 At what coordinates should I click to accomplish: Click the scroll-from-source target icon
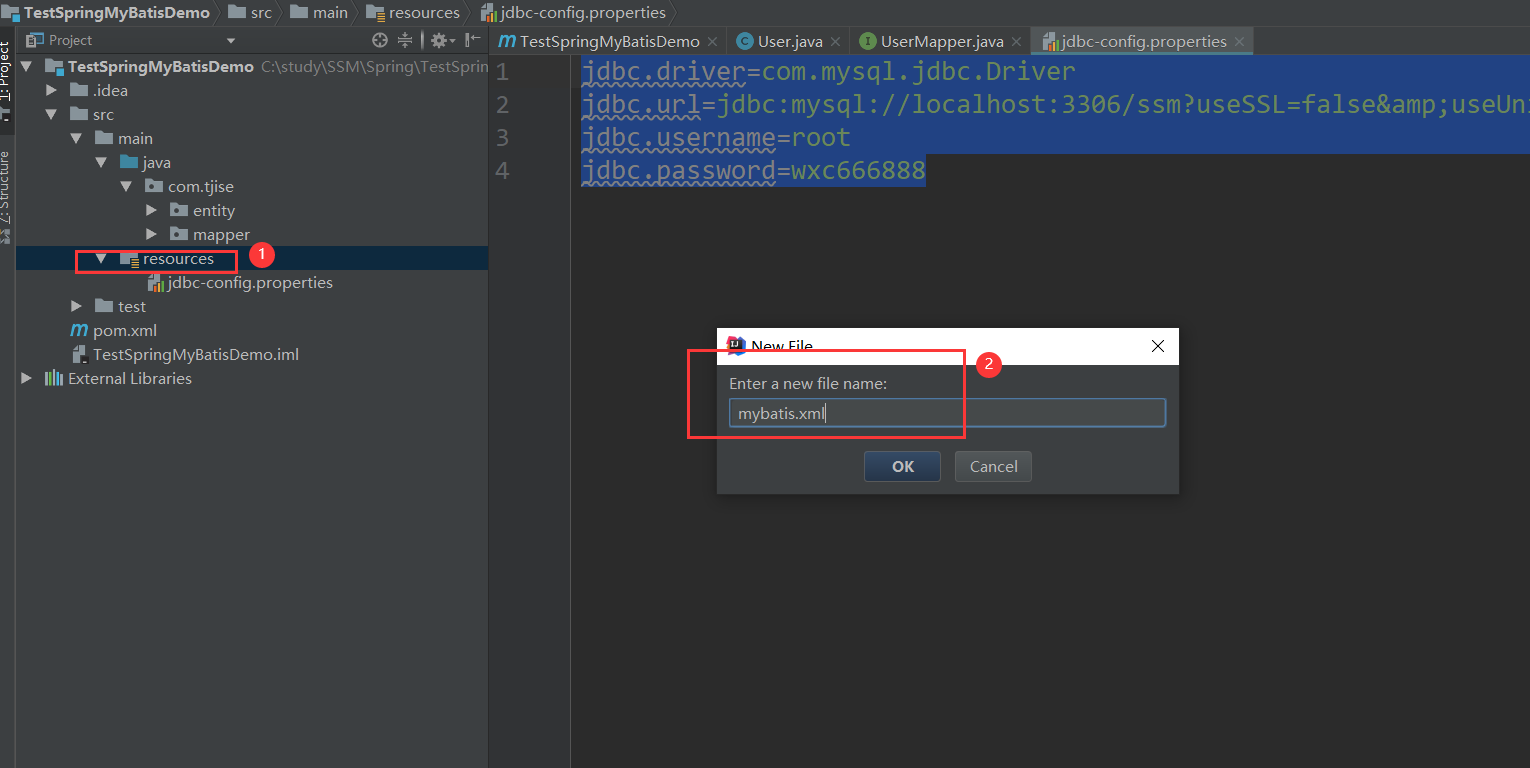pos(380,40)
